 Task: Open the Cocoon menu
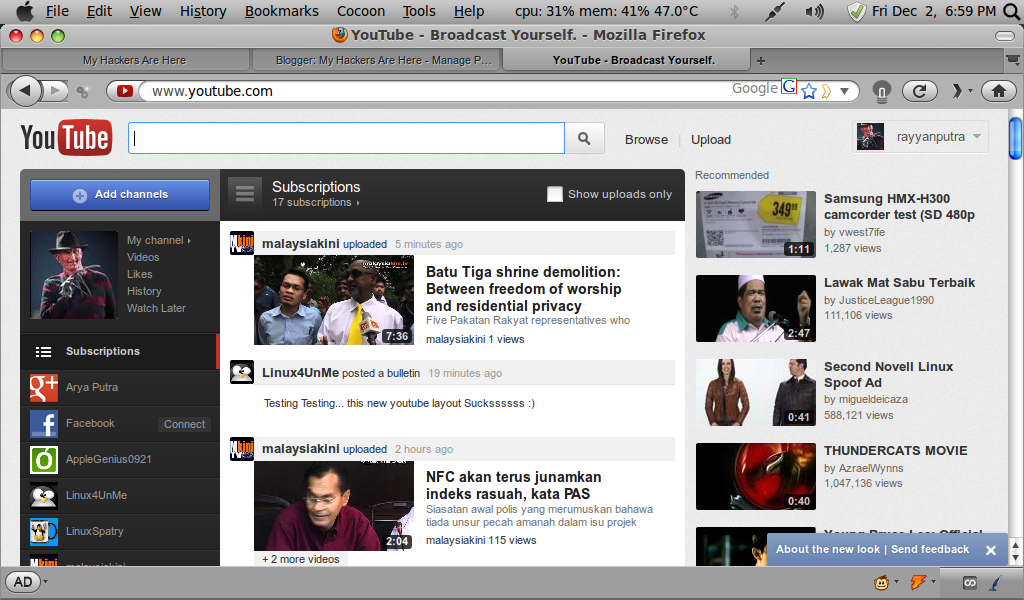tap(361, 11)
